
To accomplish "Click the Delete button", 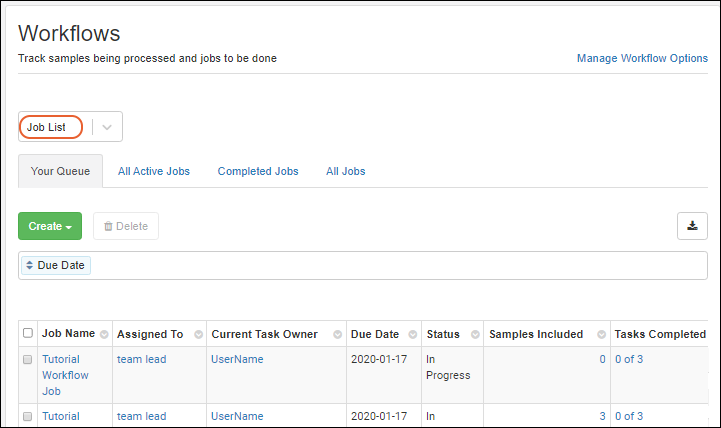I will click(126, 226).
